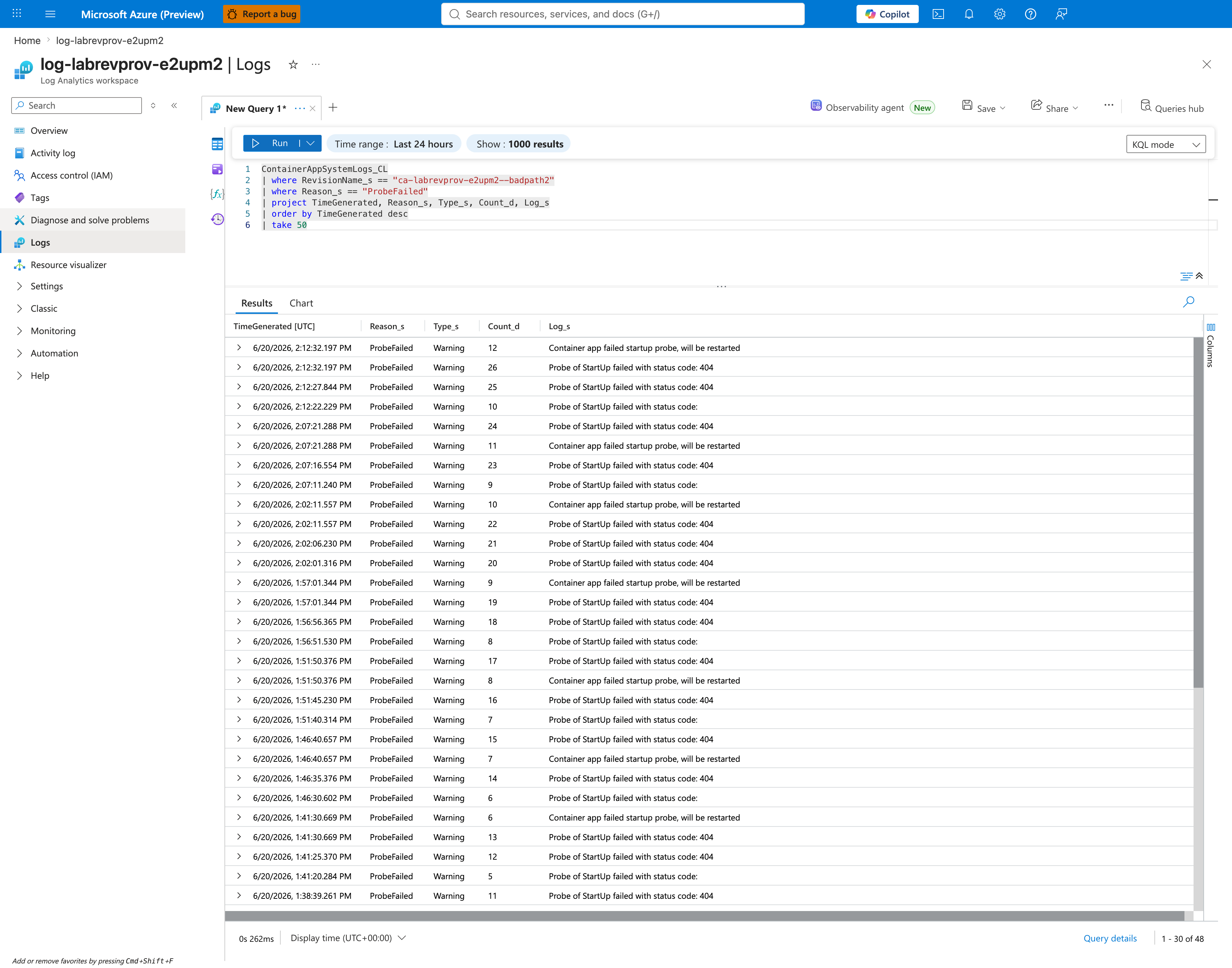The height and width of the screenshot is (968, 1232).
Task: Open the Save dropdown
Action: tap(984, 107)
